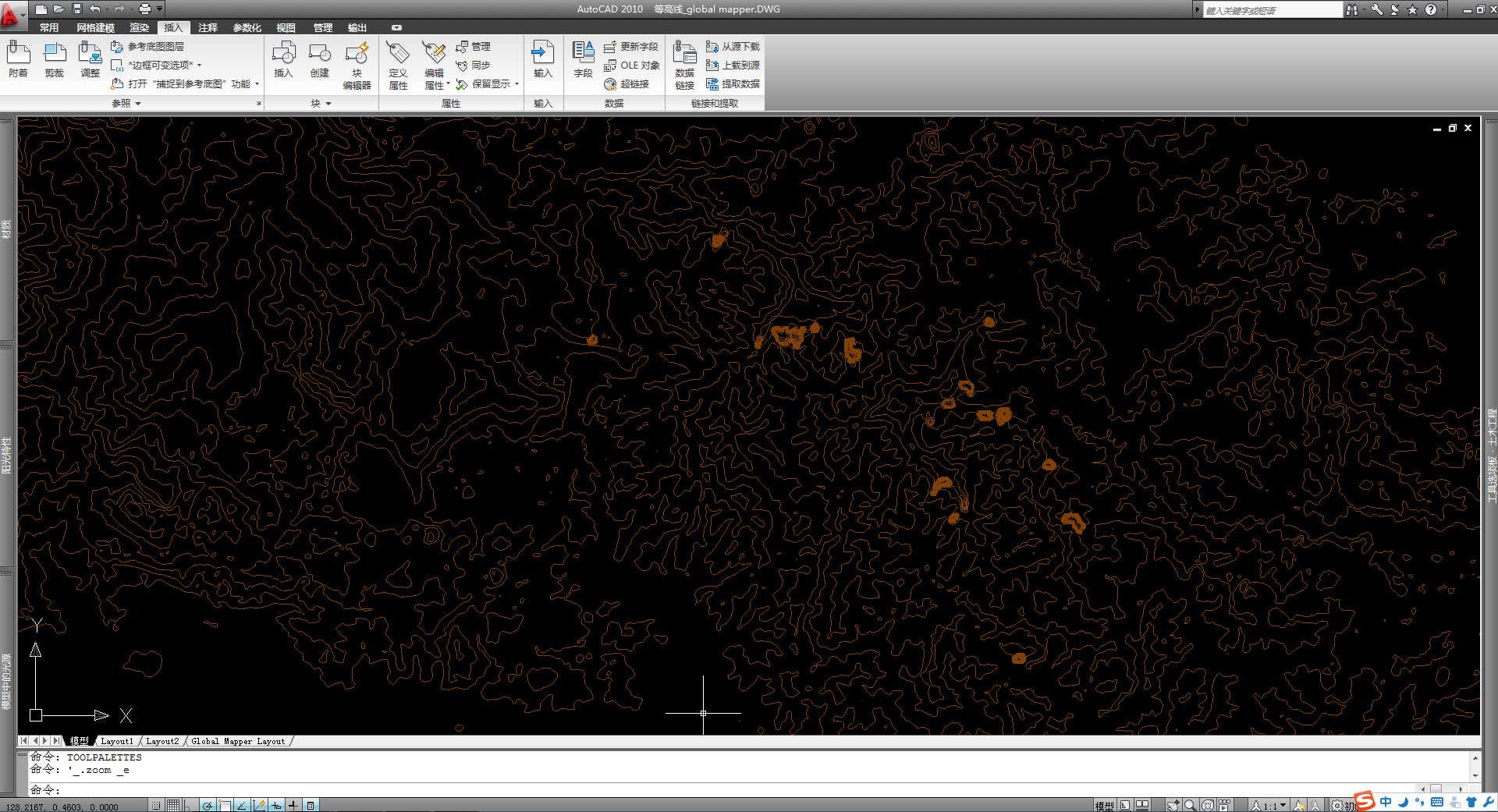Click the Insert block (插入) icon
This screenshot has width=1498, height=812.
[284, 60]
